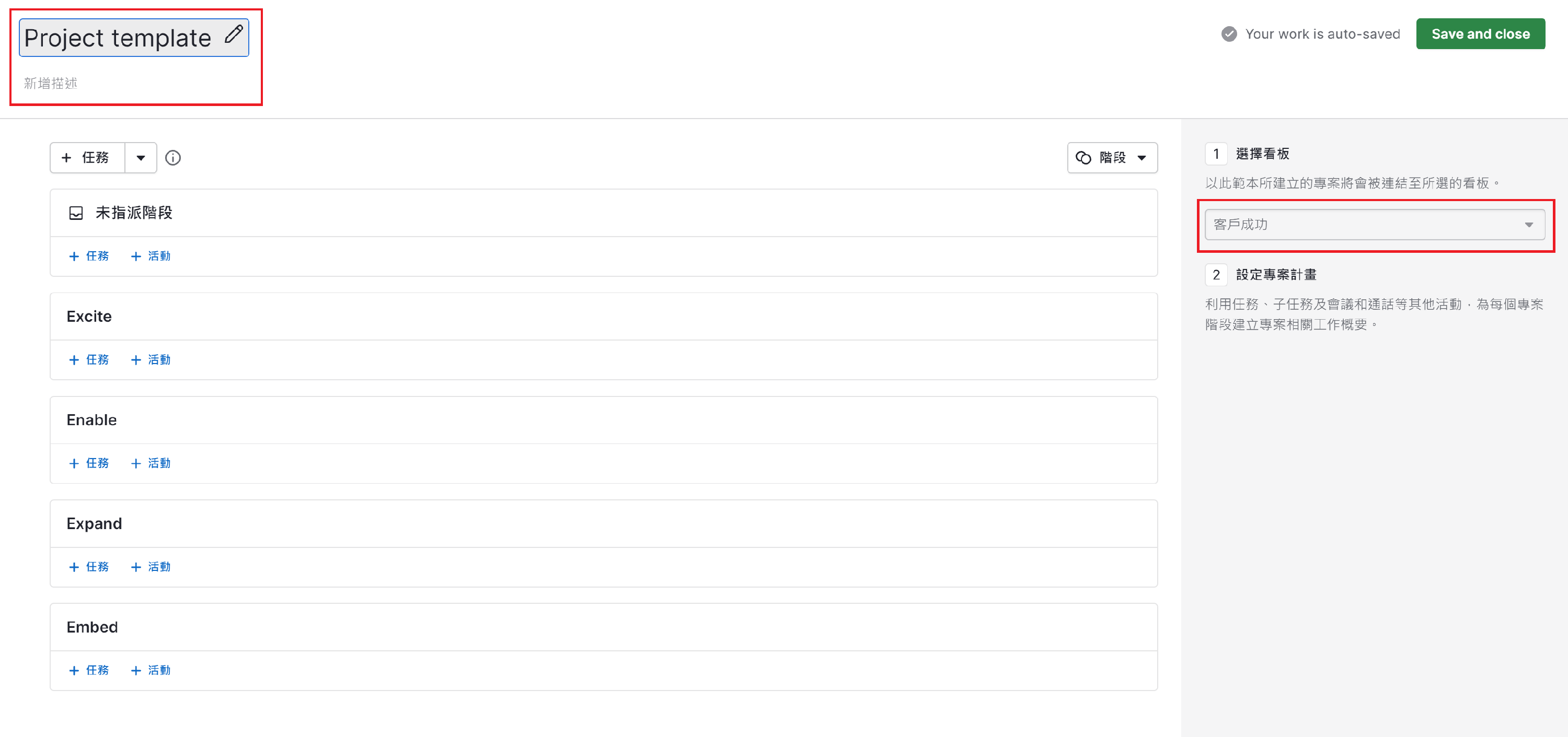Add an activity under 未指派階段
Viewport: 1568px width, 737px height.
(x=151, y=256)
